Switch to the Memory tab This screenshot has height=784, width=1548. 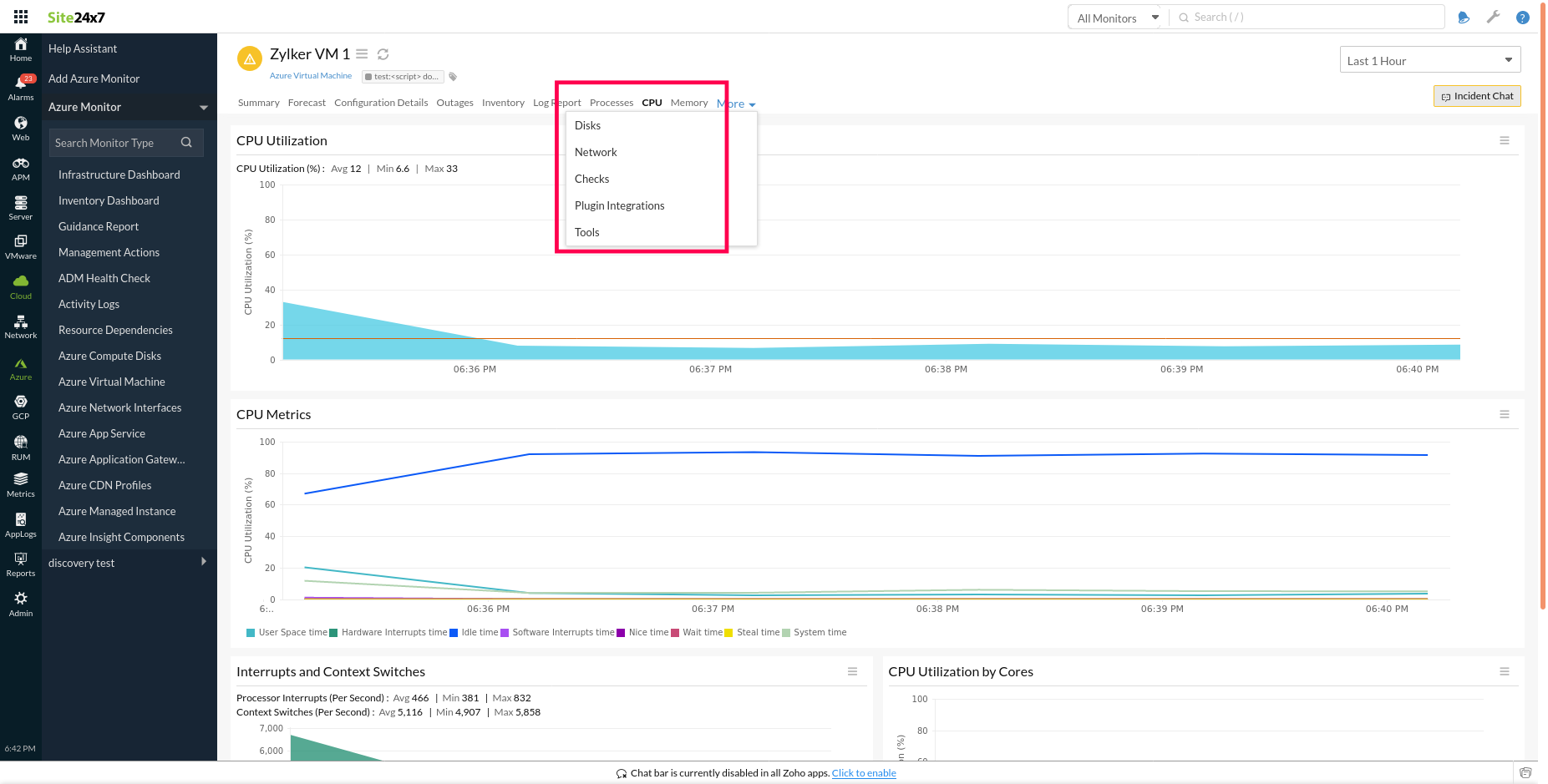tap(688, 102)
